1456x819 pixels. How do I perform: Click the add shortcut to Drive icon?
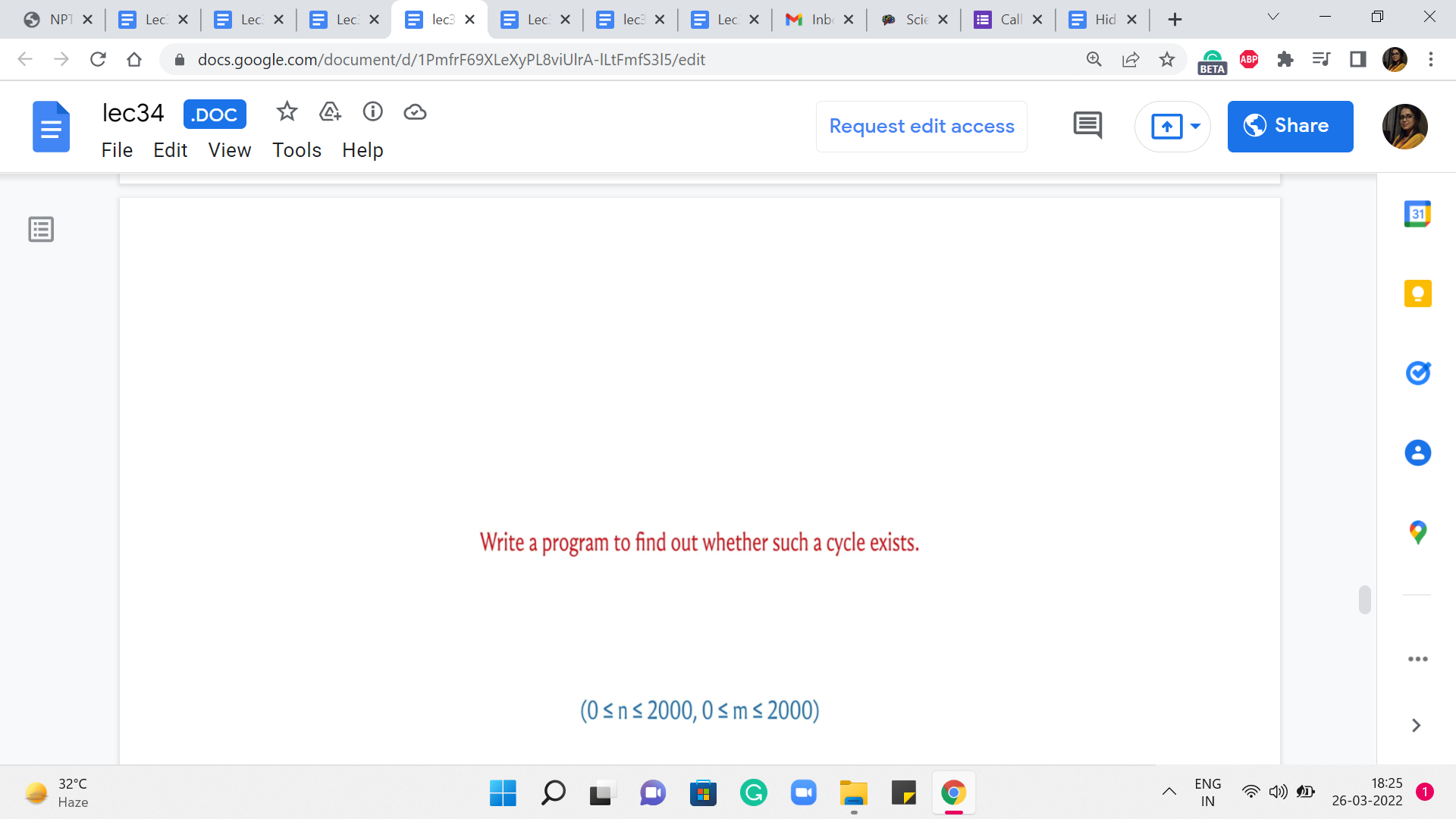pyautogui.click(x=330, y=112)
